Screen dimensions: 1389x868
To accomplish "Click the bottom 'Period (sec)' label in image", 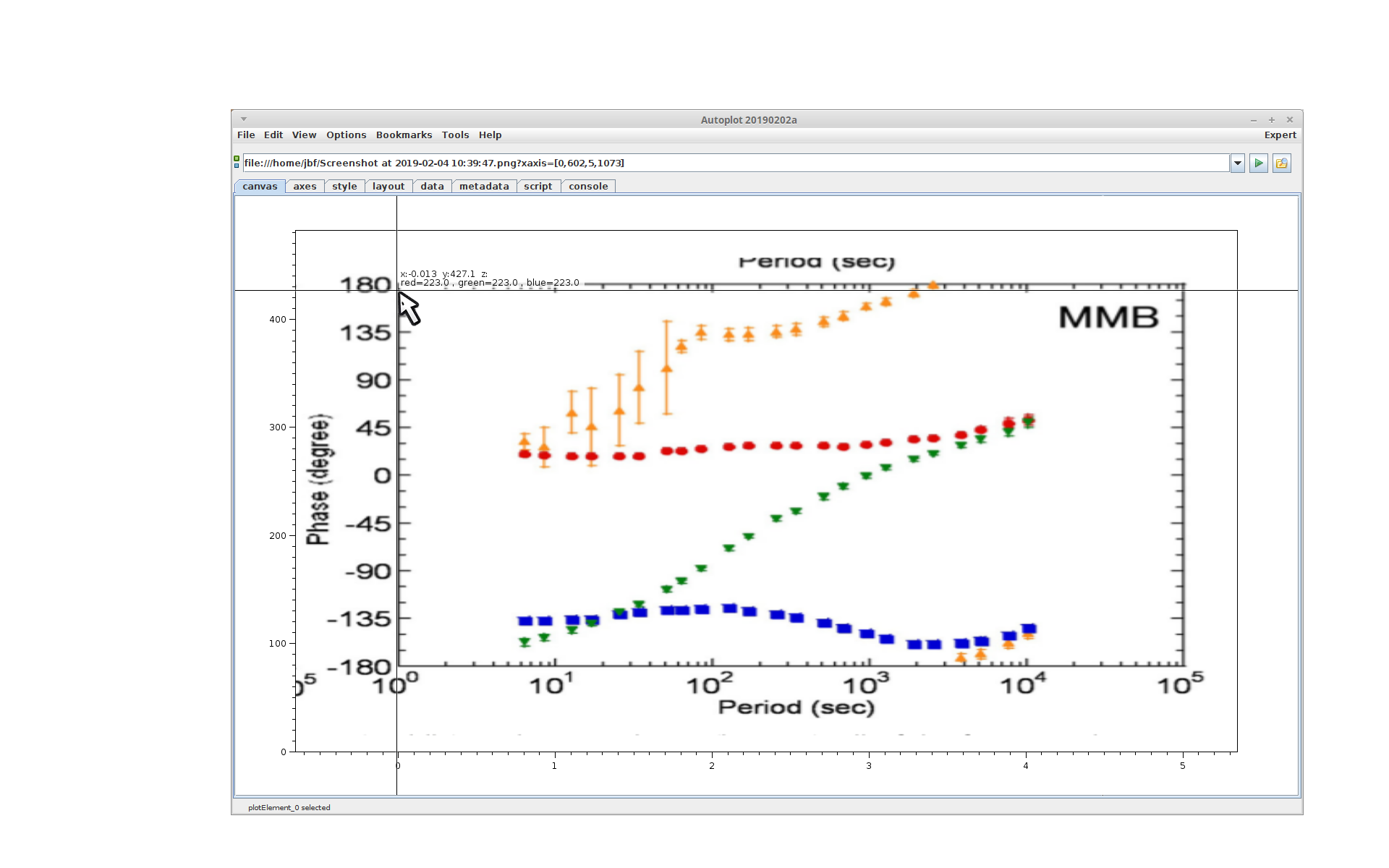I will [x=796, y=707].
